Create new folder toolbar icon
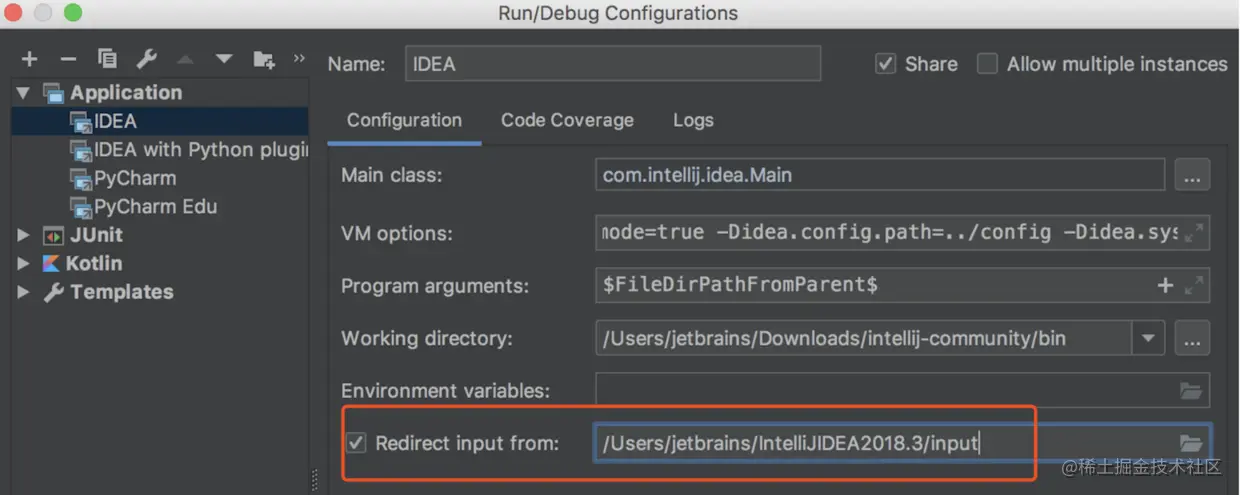This screenshot has height=495, width=1240. click(264, 60)
